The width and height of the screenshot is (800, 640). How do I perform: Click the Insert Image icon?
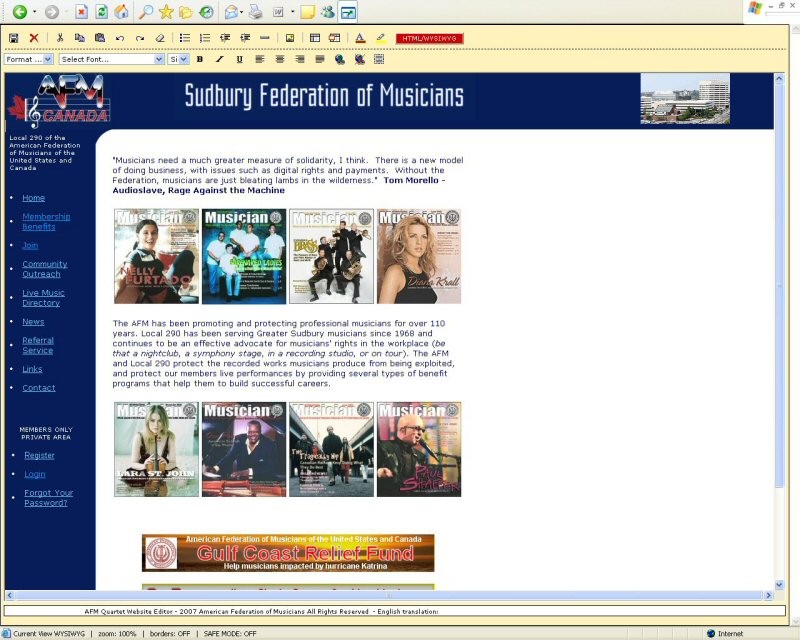click(x=290, y=38)
